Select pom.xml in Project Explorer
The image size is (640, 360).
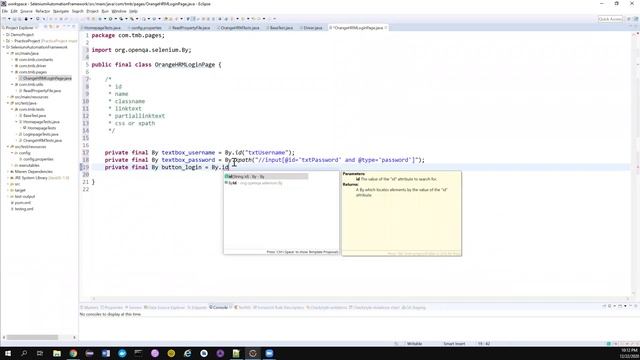point(22,202)
